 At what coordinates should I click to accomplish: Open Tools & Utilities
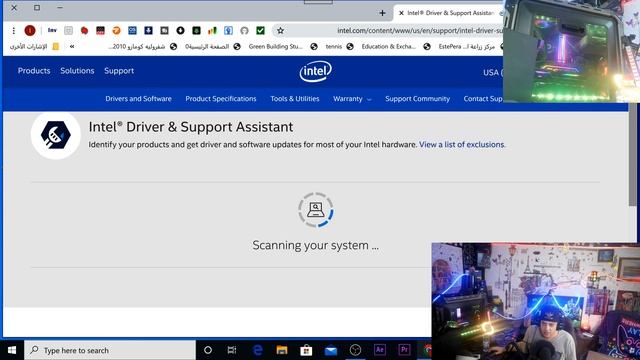tap(295, 99)
